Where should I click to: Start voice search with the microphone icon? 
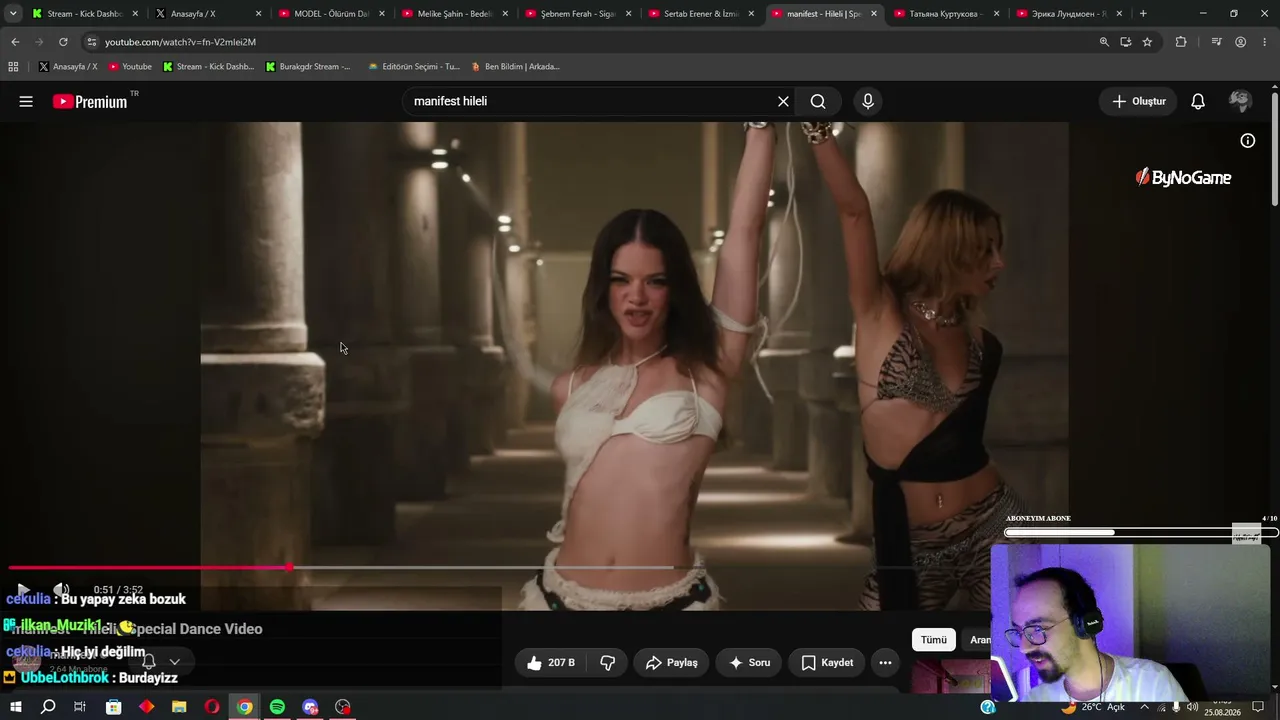pos(868,101)
